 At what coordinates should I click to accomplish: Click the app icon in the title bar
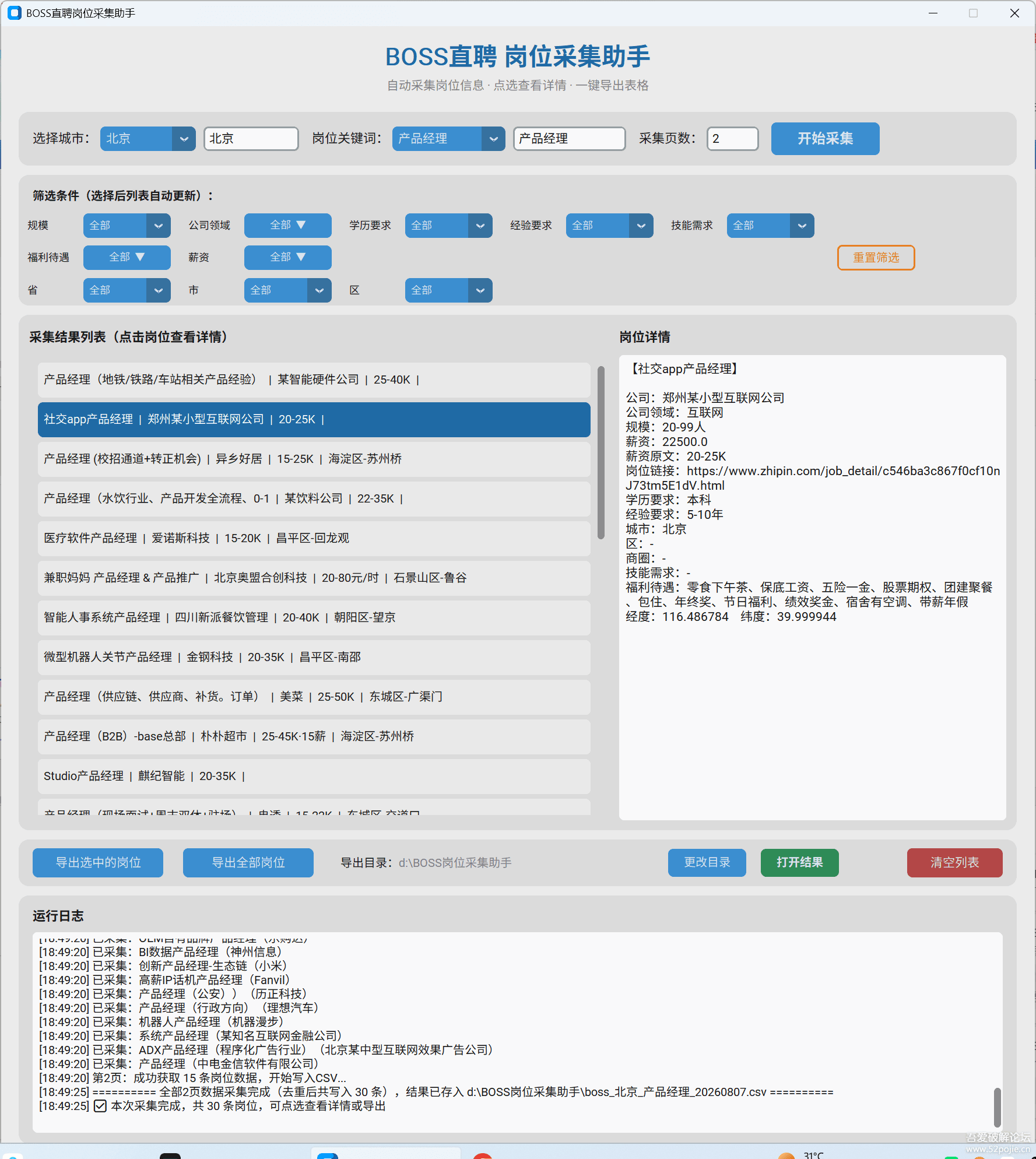14,13
